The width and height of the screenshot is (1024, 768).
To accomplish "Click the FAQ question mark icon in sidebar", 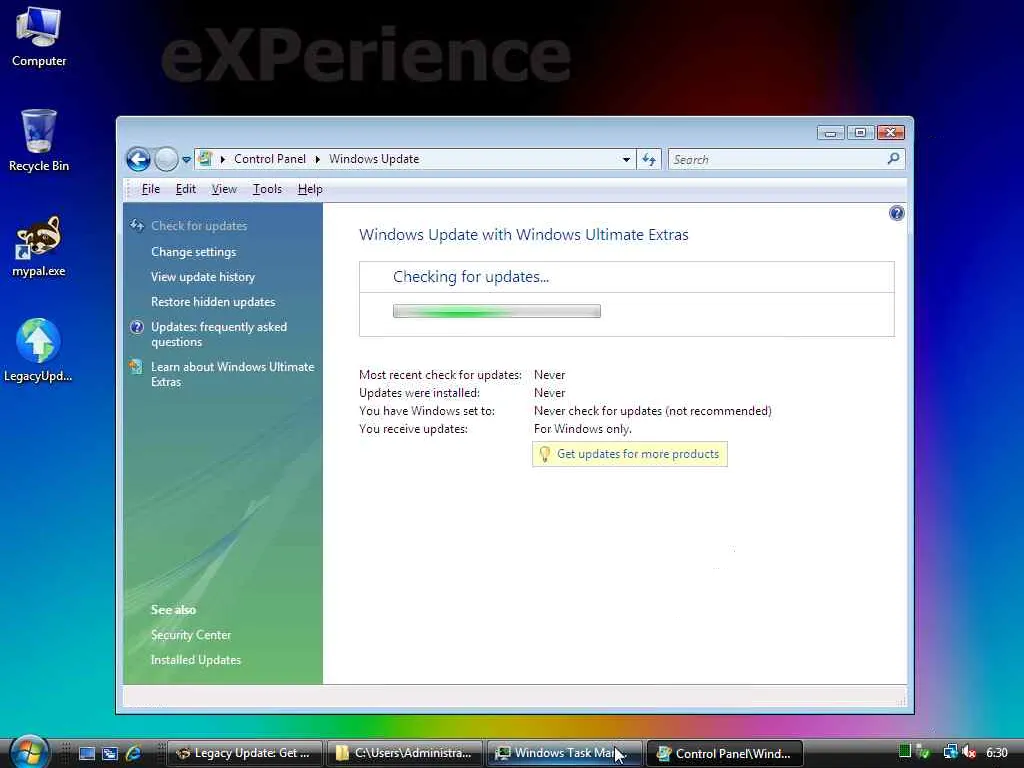I will [136, 327].
